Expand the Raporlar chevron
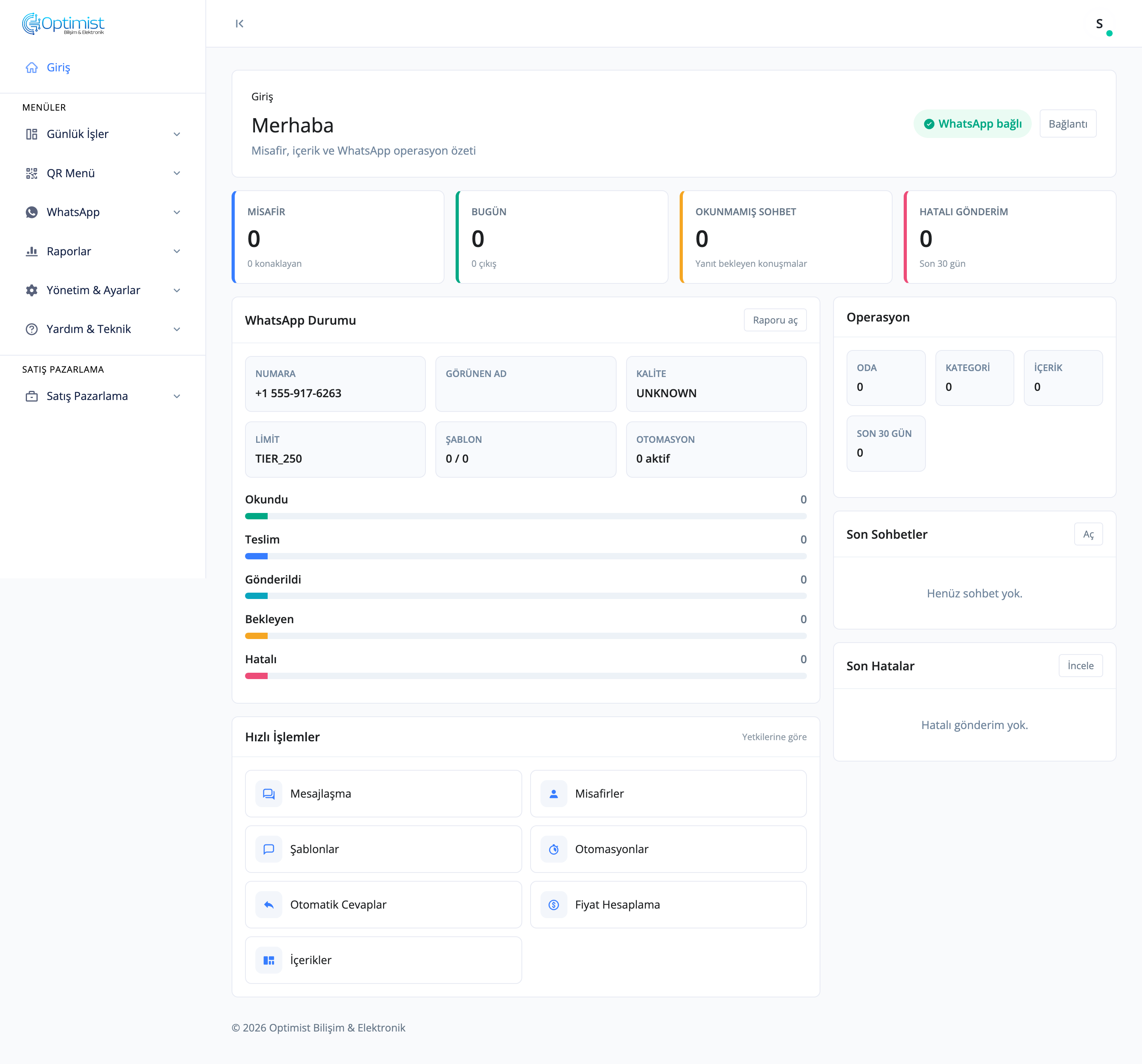 coord(177,251)
